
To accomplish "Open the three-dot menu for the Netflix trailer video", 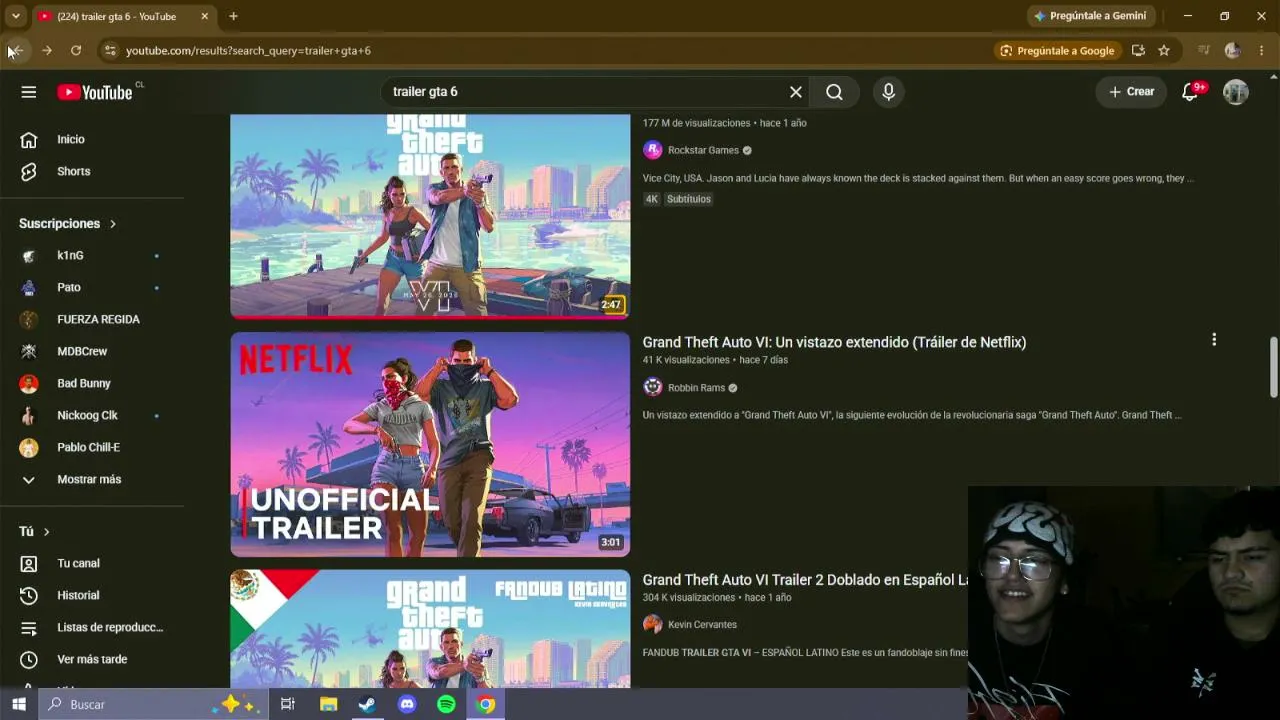I will click(x=1214, y=340).
